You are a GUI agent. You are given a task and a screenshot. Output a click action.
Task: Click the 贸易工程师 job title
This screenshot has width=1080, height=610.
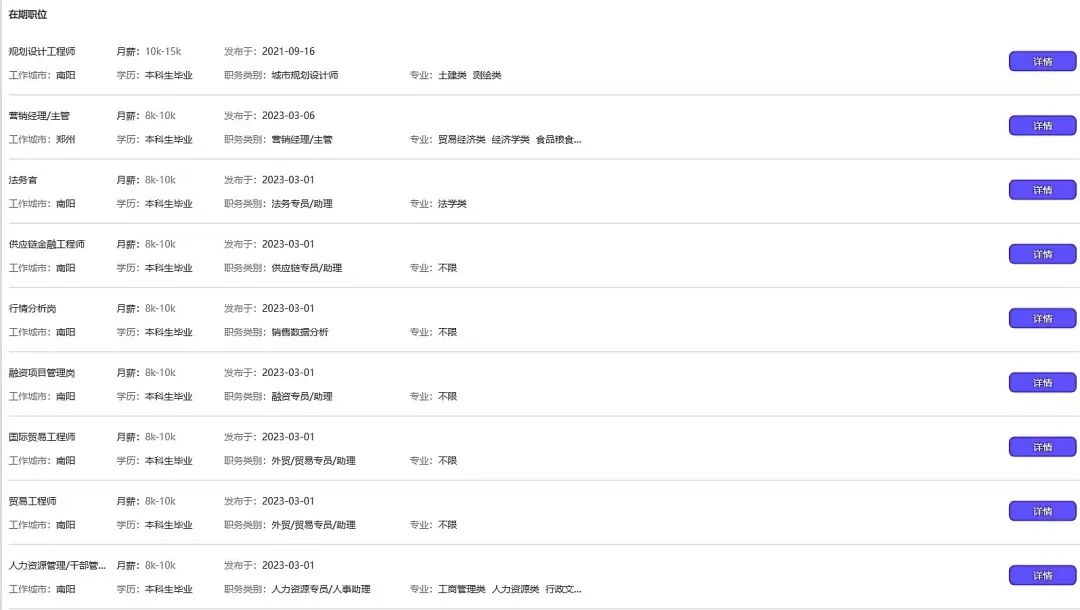pyautogui.click(x=33, y=501)
